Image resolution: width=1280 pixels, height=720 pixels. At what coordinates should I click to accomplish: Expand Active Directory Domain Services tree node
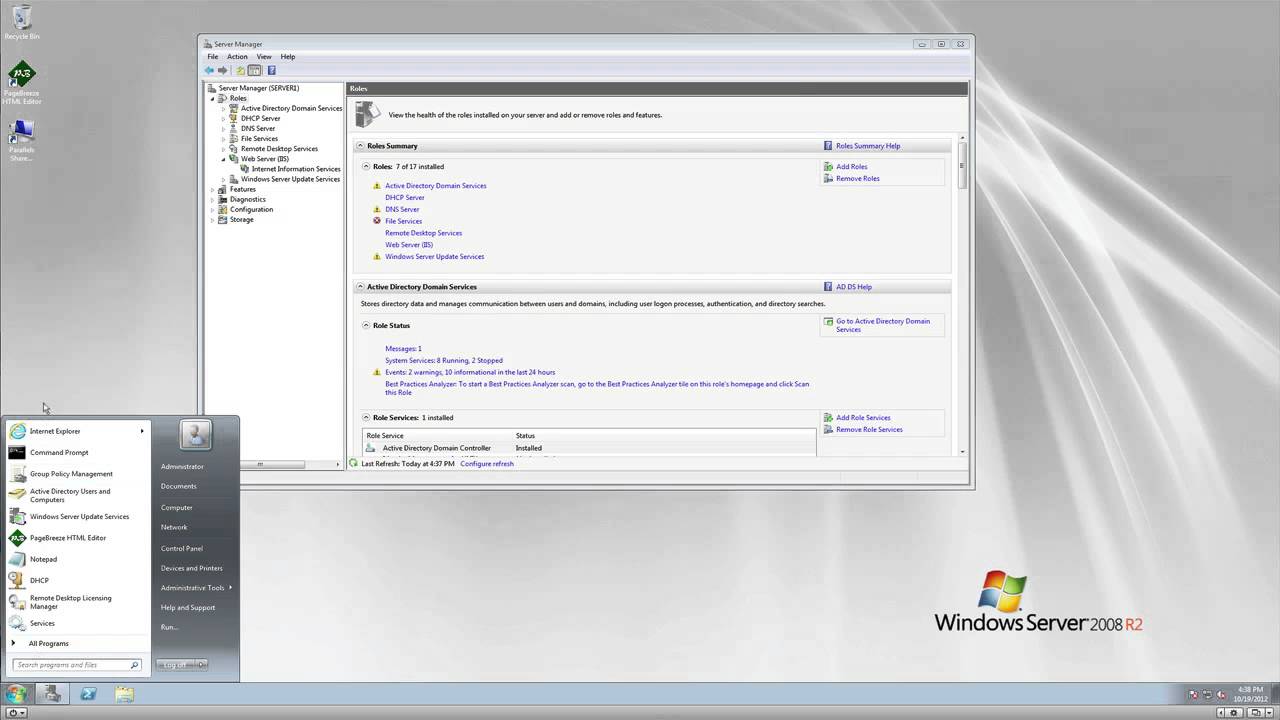(224, 108)
